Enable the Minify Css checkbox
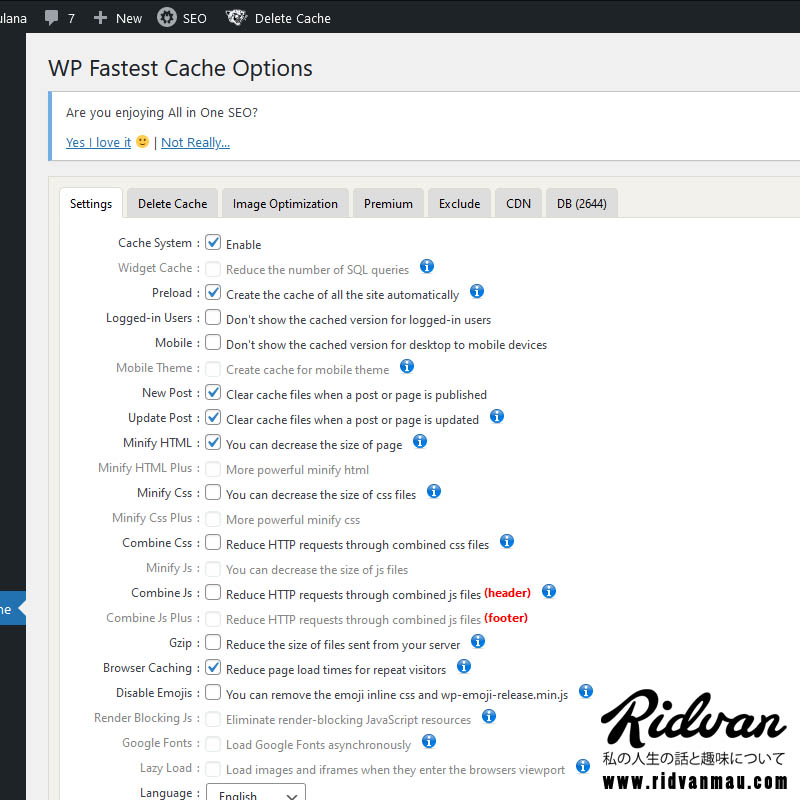800x800 pixels. (x=213, y=492)
